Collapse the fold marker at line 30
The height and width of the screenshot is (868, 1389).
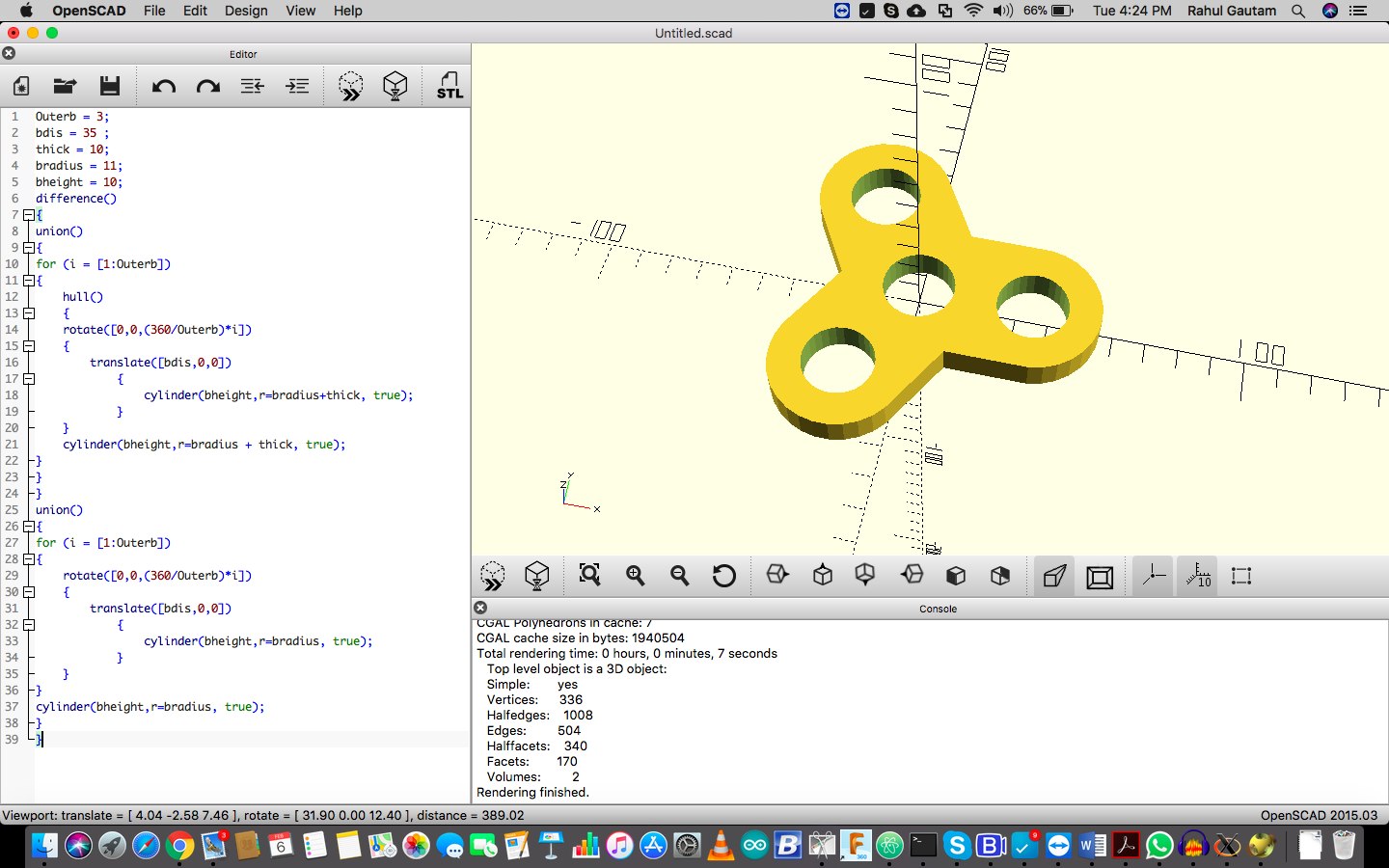coord(29,592)
